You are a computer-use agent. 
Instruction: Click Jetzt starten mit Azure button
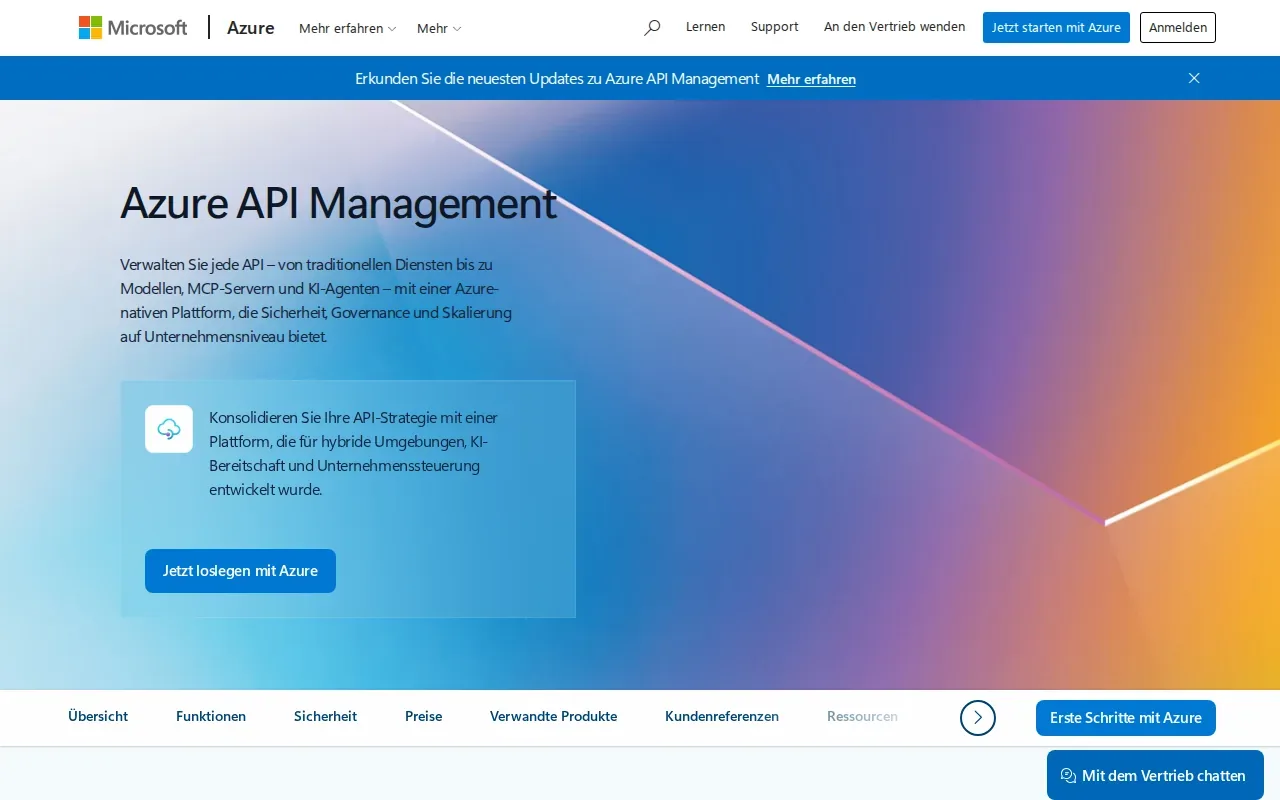pyautogui.click(x=1056, y=28)
